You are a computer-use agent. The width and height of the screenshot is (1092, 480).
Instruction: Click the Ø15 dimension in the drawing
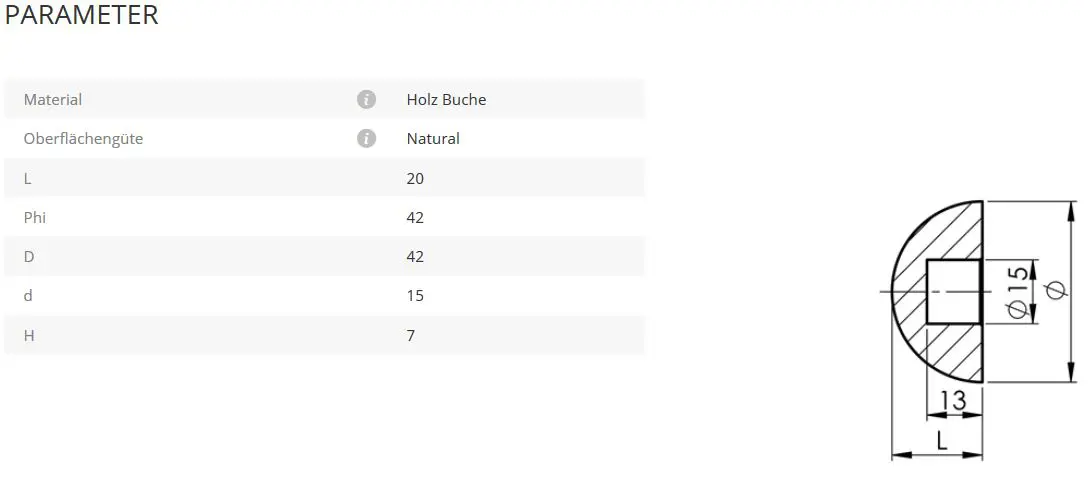coord(1016,291)
